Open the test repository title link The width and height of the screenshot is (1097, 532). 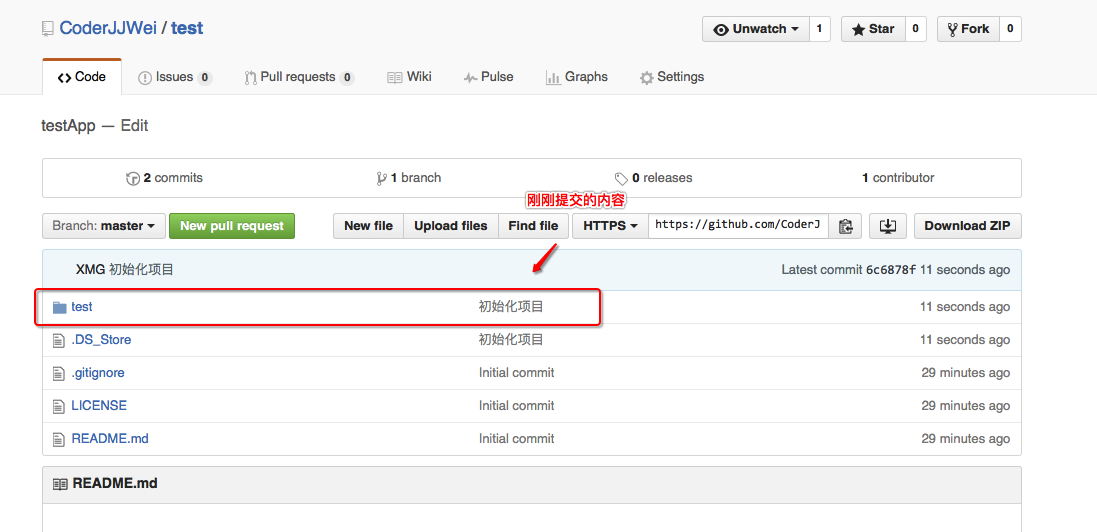click(x=187, y=28)
